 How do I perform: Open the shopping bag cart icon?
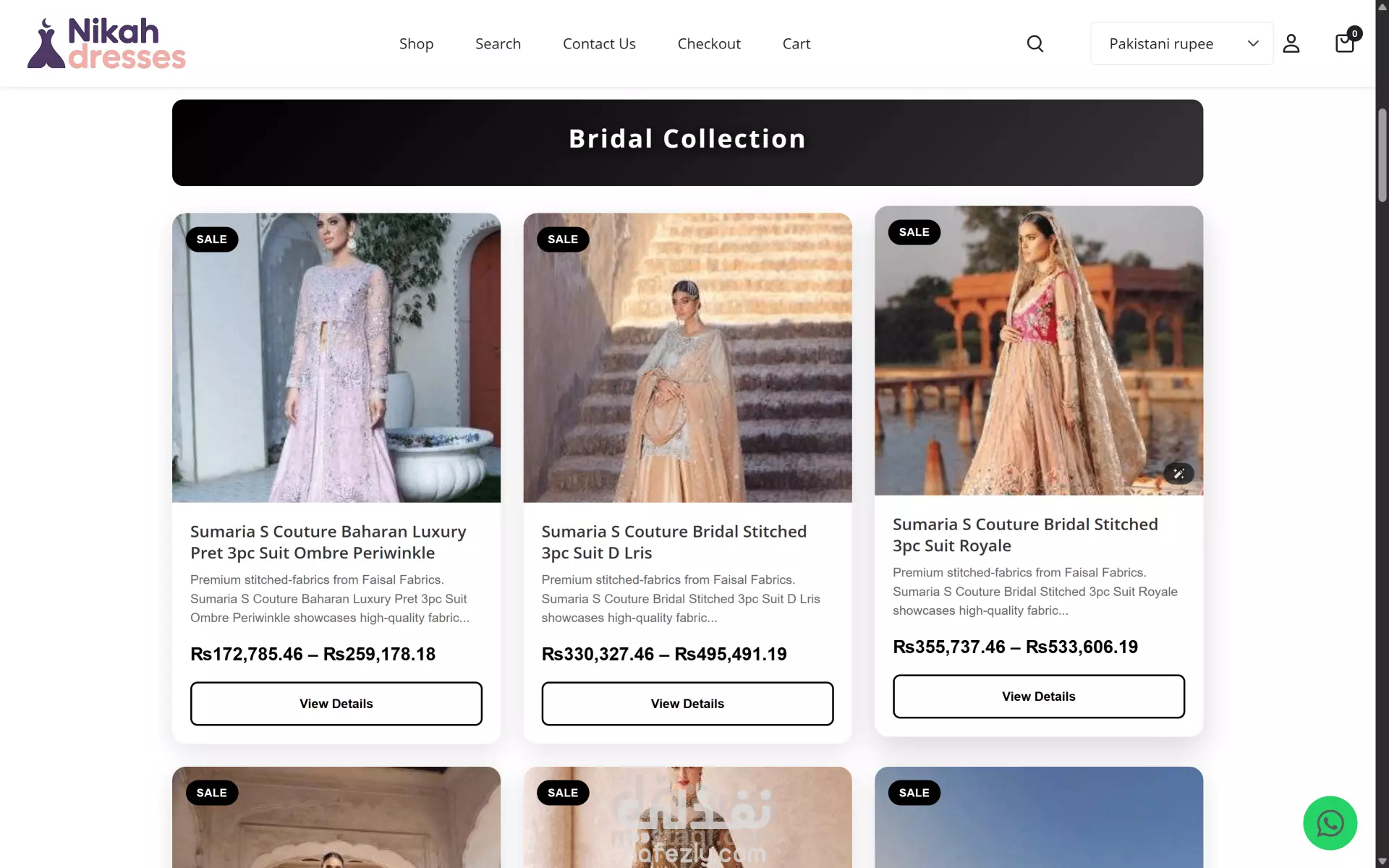coord(1345,43)
